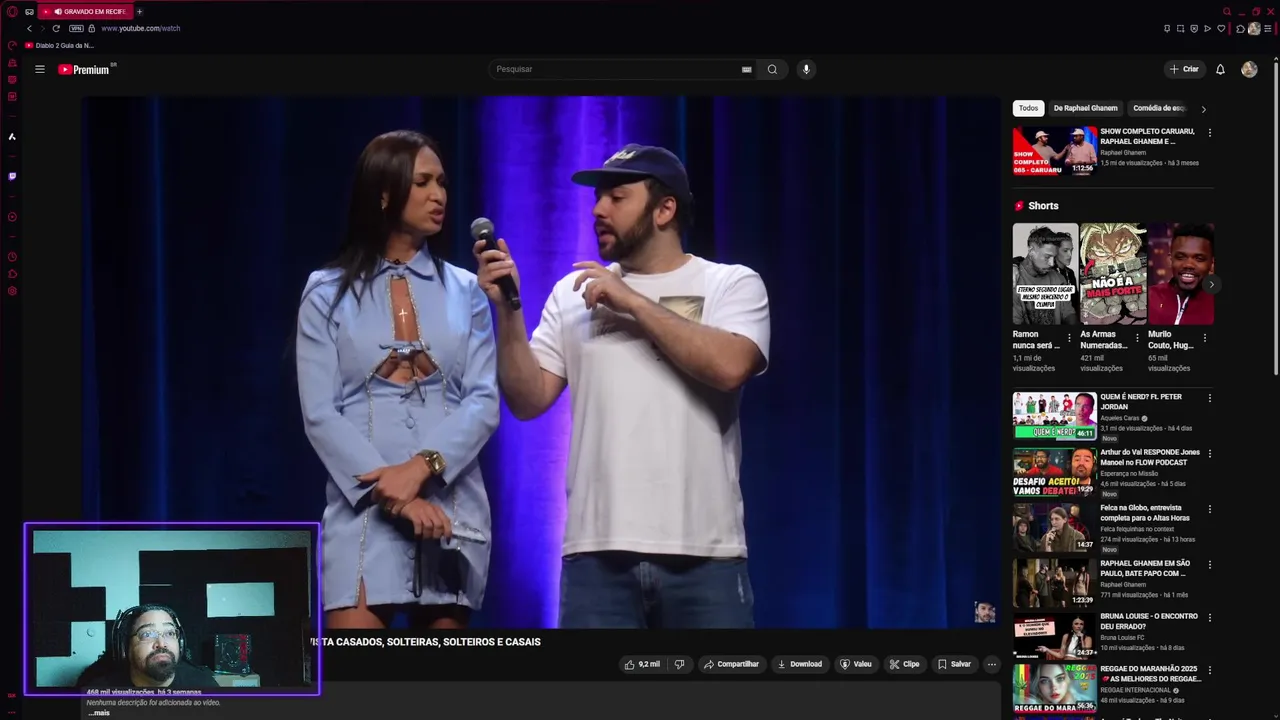This screenshot has width=1280, height=720.
Task: Dislike the video
Action: (679, 664)
